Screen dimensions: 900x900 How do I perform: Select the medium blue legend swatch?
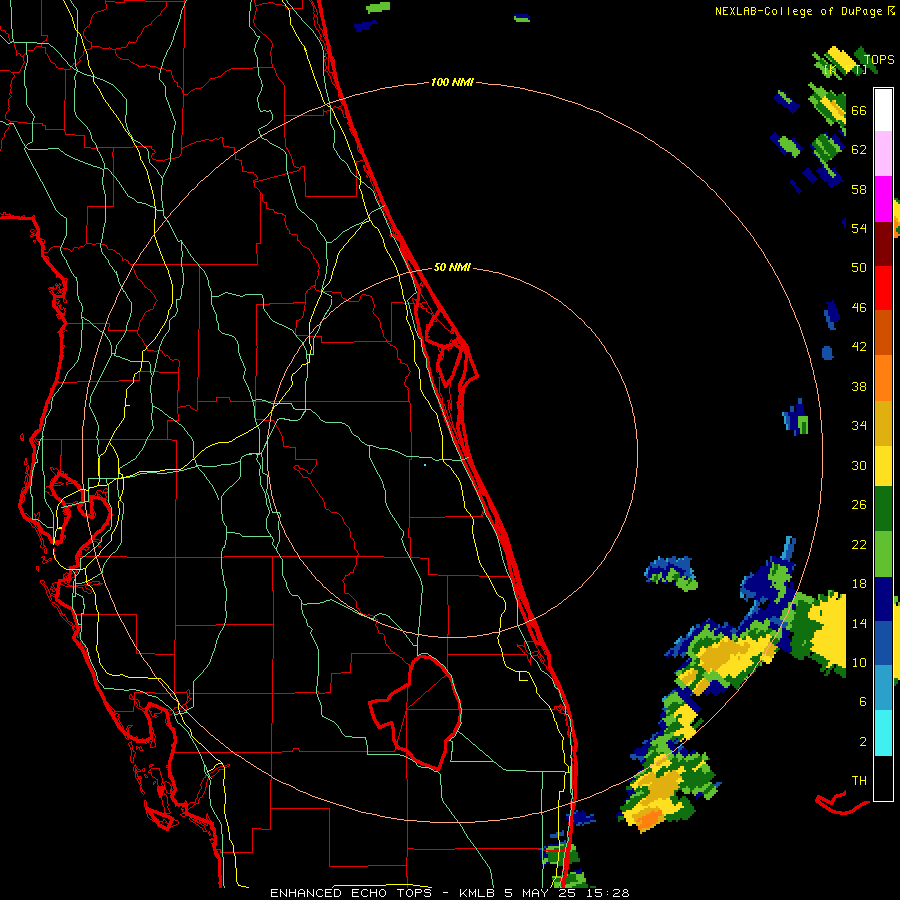pos(883,643)
